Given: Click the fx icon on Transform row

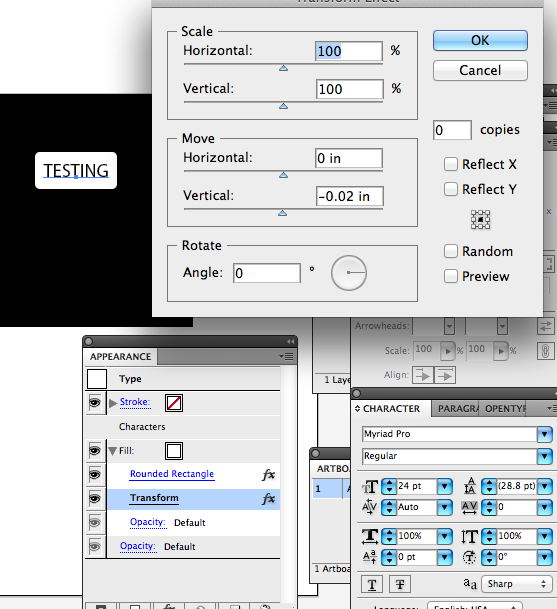Looking at the screenshot, I should point(269,499).
